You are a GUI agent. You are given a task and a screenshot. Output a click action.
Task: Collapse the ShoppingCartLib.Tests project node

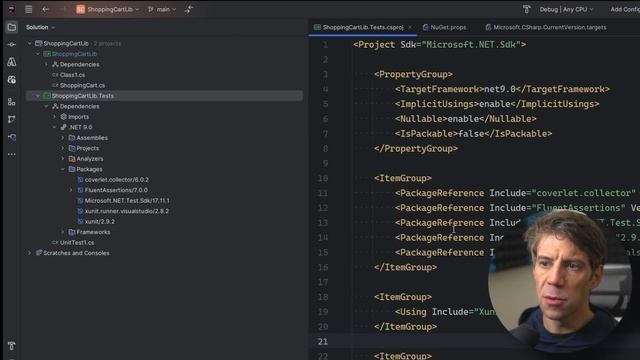38,96
